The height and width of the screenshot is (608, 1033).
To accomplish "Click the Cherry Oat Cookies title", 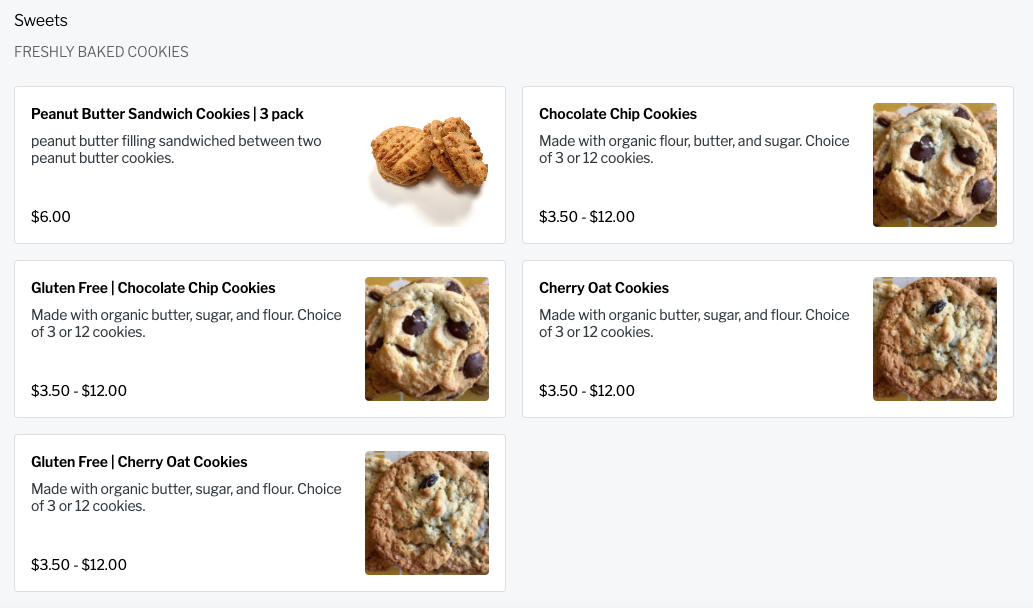I will (x=603, y=288).
